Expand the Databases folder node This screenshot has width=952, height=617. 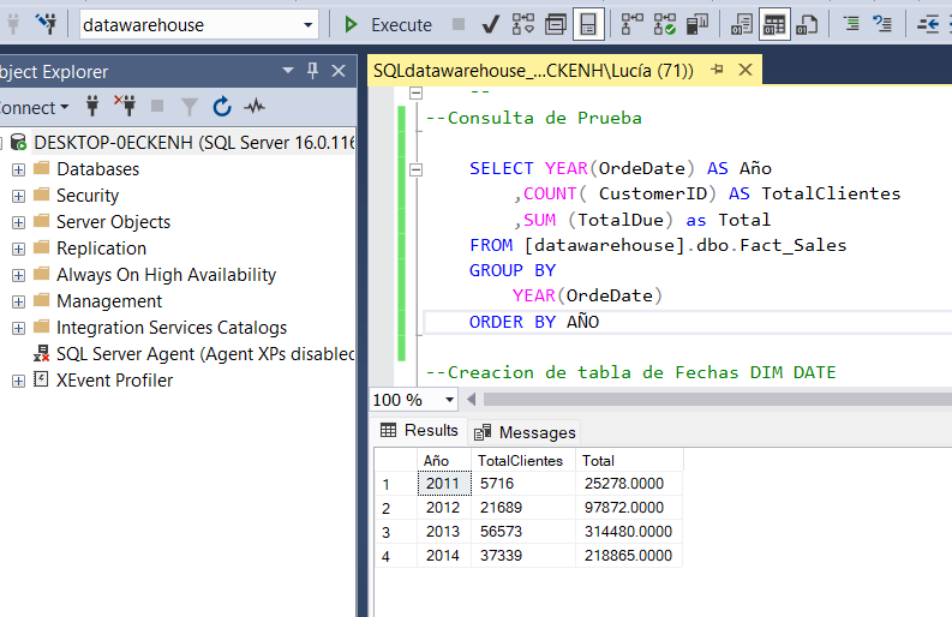[18, 169]
